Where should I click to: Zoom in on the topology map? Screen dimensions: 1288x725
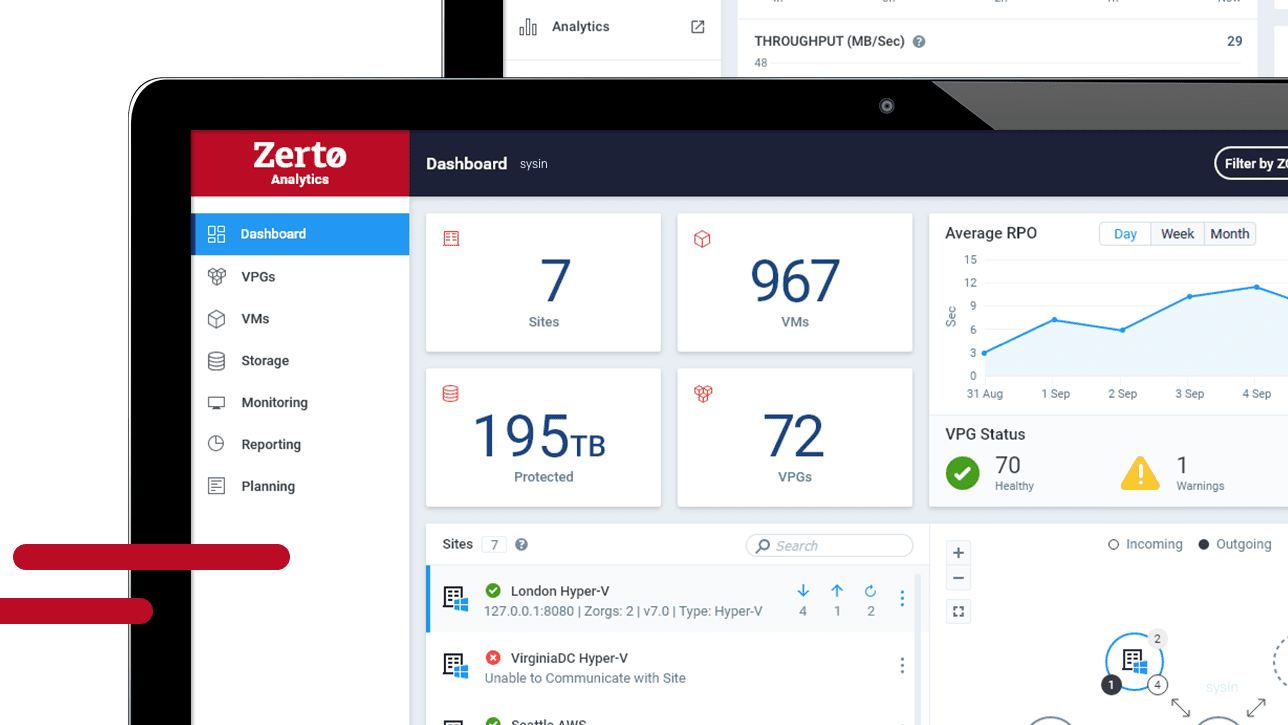point(958,553)
